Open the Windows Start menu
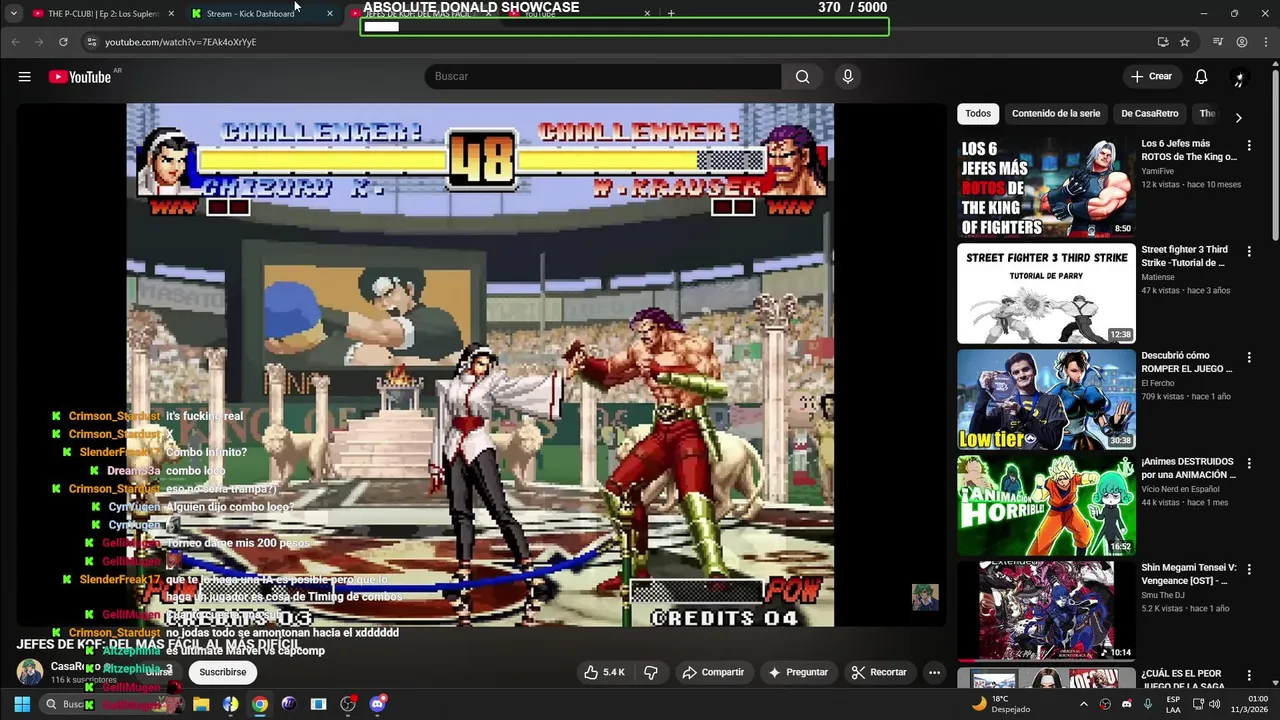This screenshot has width=1280, height=720. pos(22,704)
